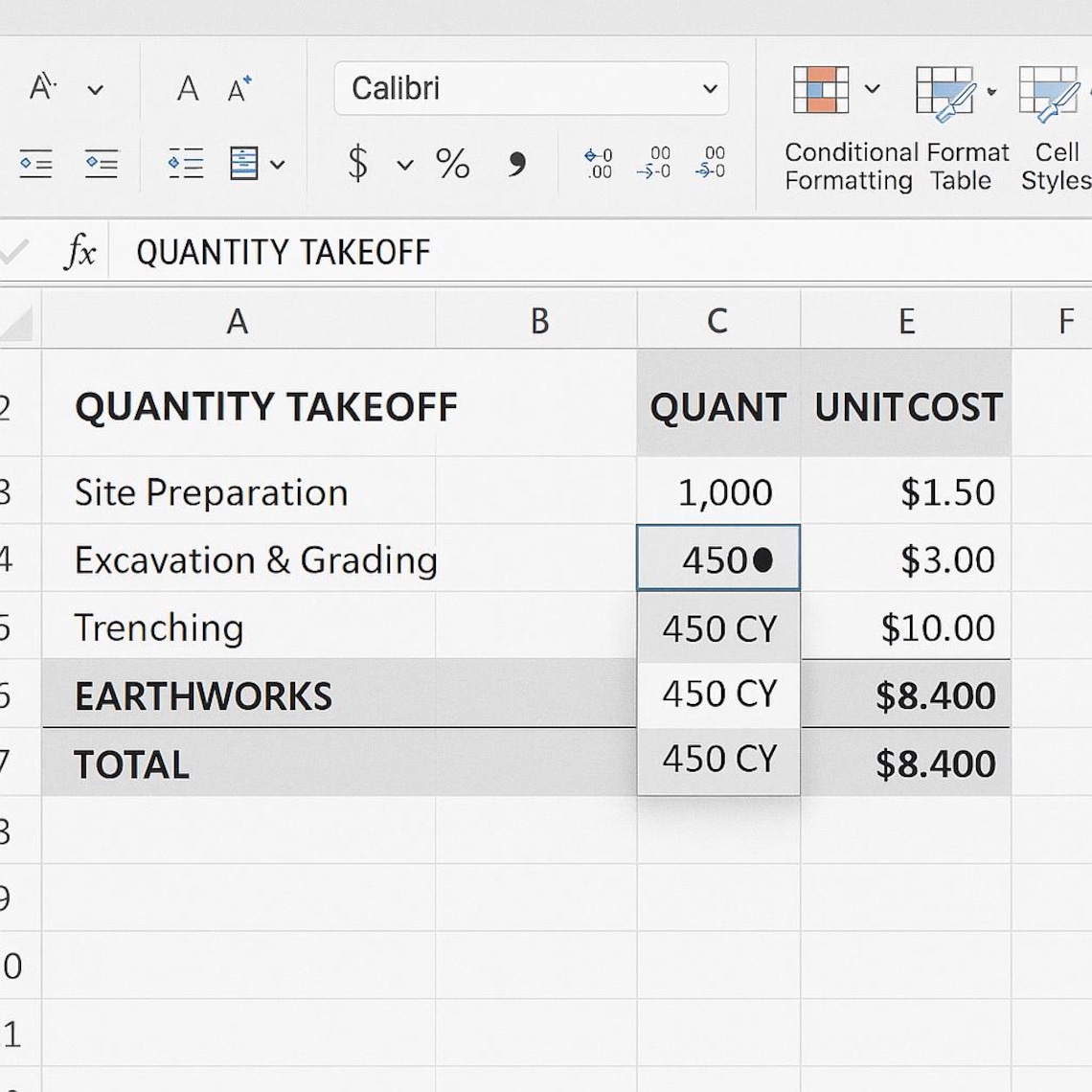Image resolution: width=1092 pixels, height=1092 pixels.
Task: Select column A header
Action: coord(239,321)
